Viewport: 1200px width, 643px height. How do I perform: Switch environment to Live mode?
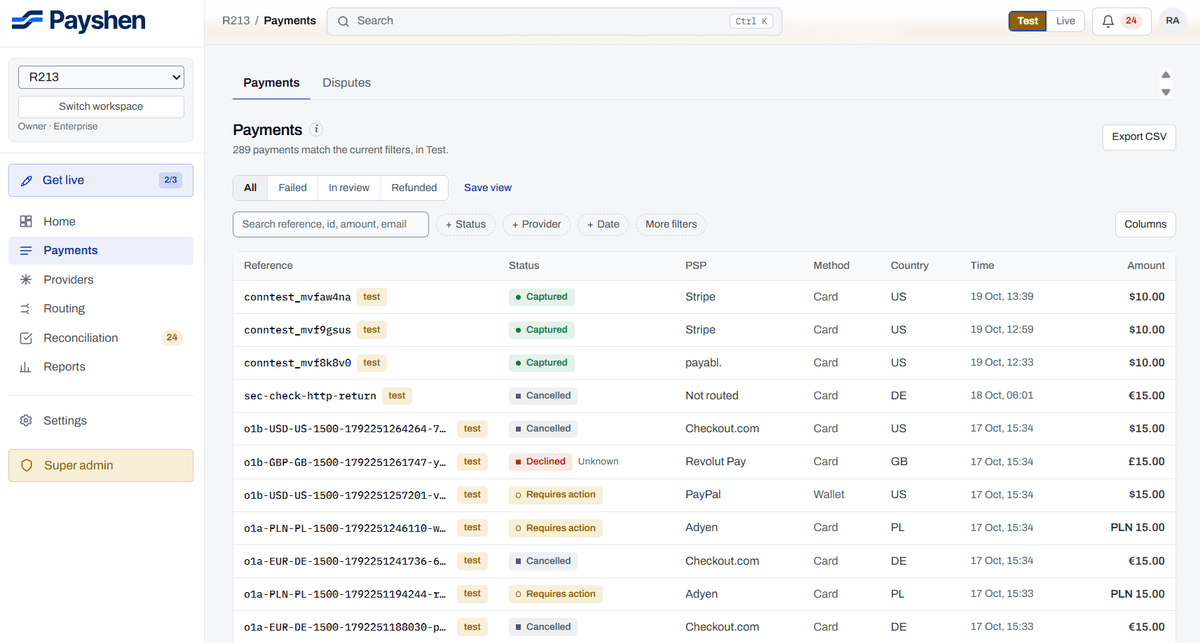coord(1066,21)
